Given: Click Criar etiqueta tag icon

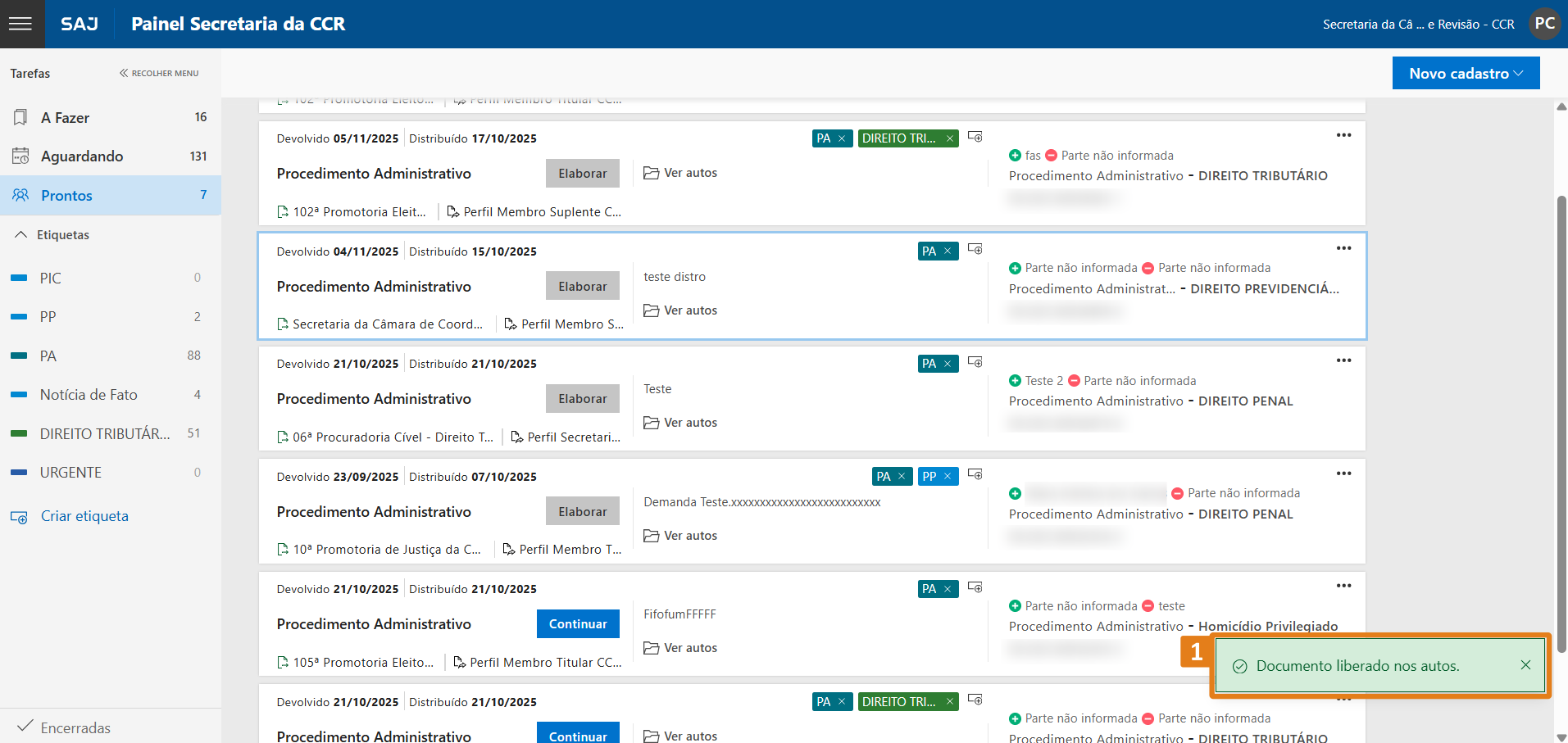Looking at the screenshot, I should click(x=19, y=517).
